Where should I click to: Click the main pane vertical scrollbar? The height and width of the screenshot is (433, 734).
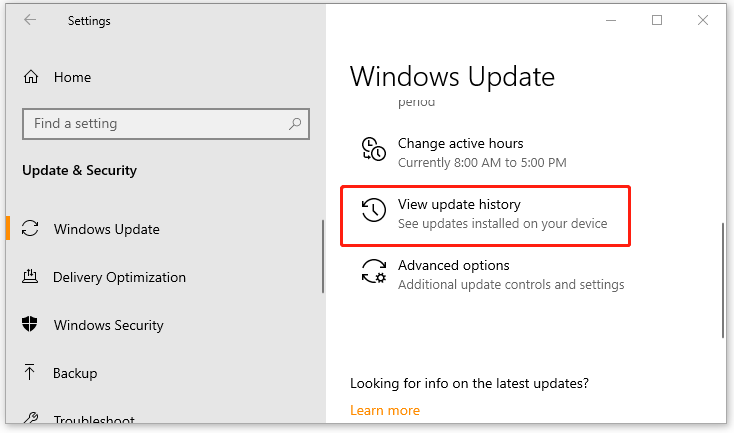723,280
